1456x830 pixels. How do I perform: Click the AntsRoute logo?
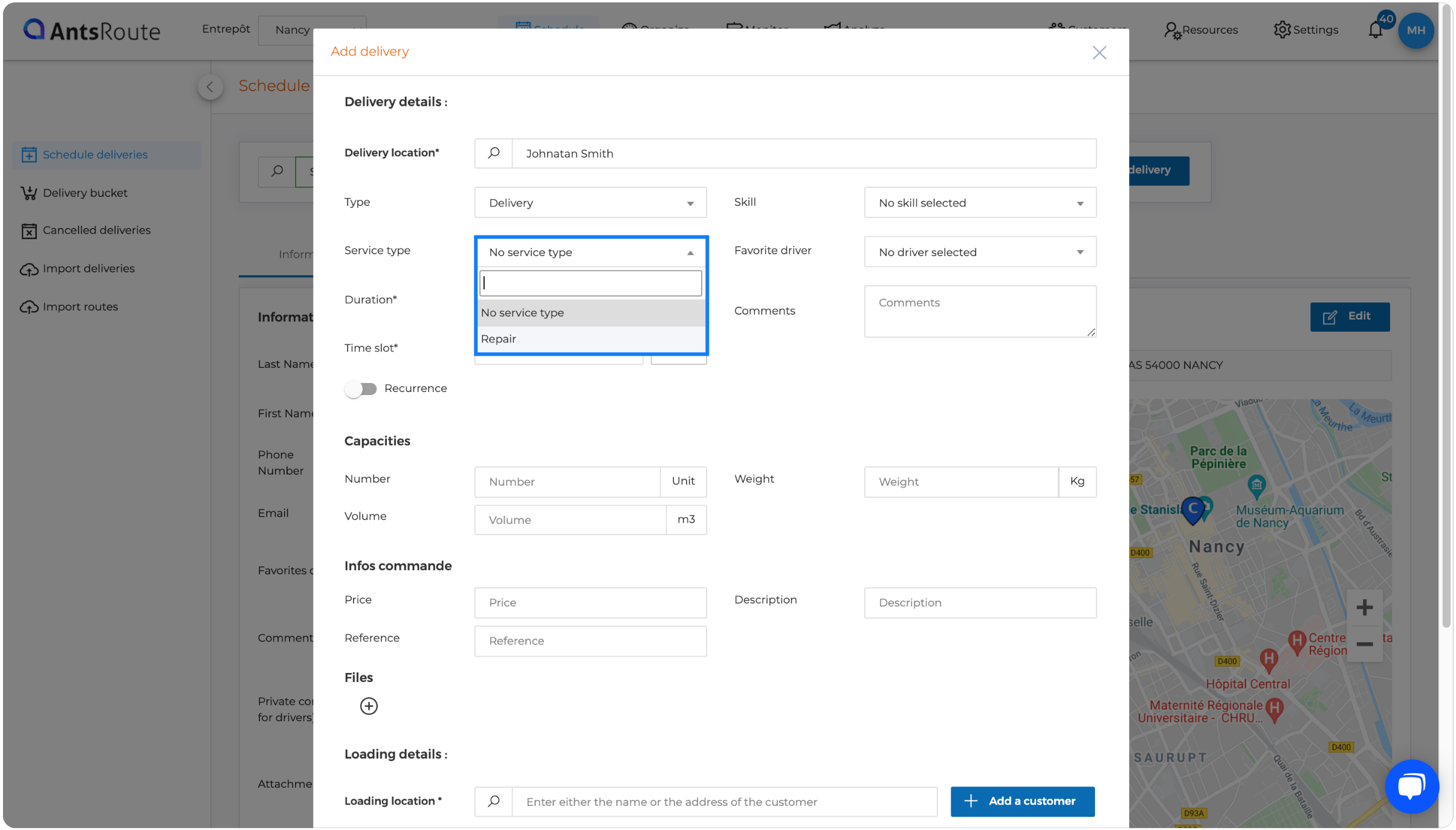[92, 30]
